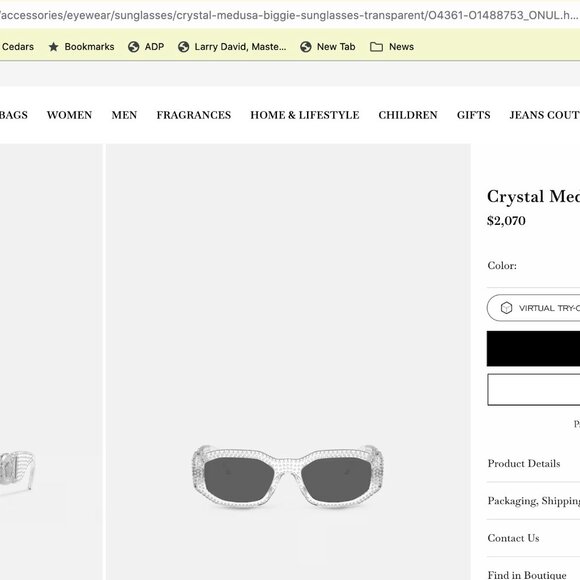
Task: Open the Cedars bookmark
Action: [x=17, y=47]
